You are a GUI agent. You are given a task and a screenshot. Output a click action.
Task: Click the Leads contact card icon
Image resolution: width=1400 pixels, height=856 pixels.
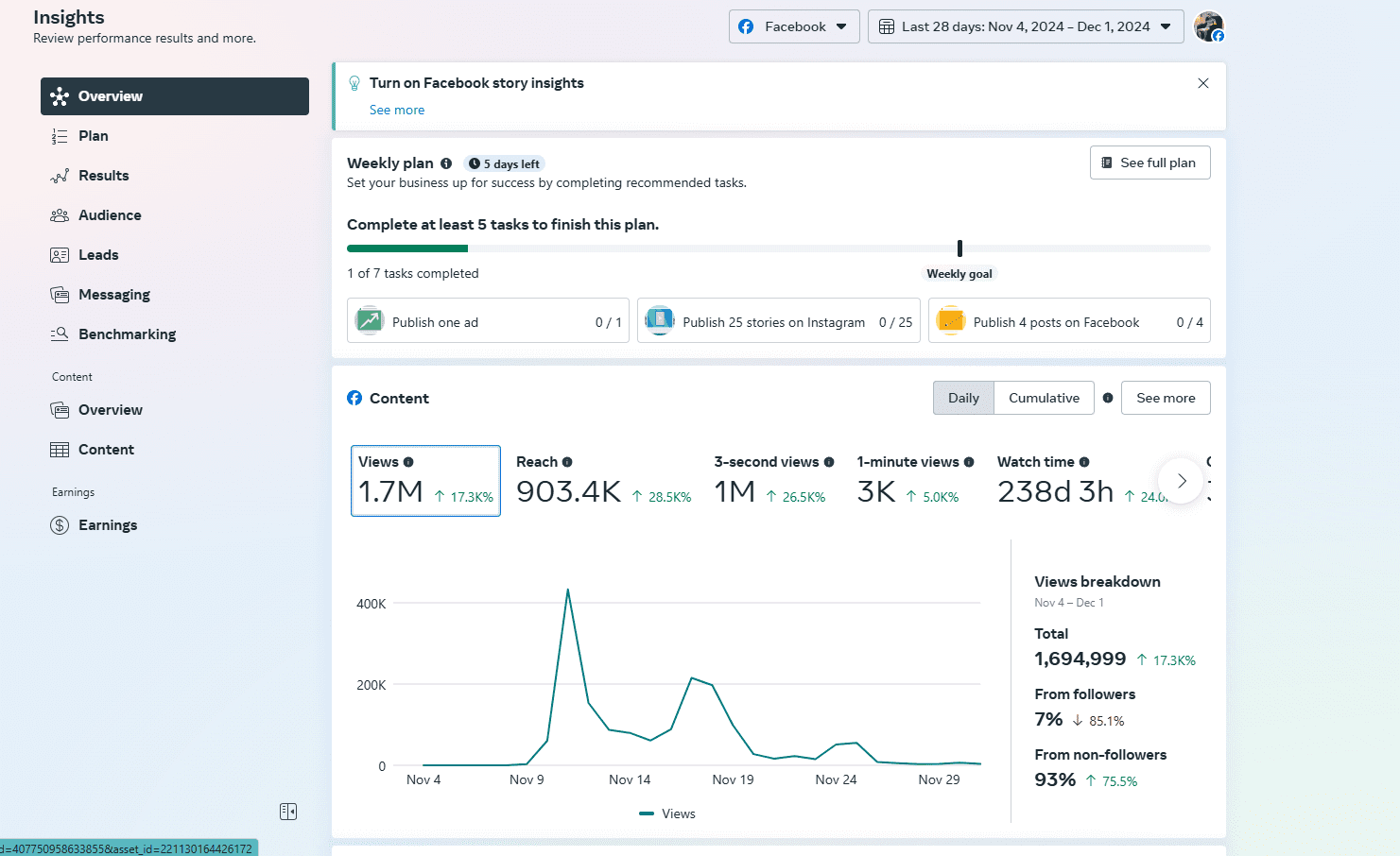click(x=60, y=255)
